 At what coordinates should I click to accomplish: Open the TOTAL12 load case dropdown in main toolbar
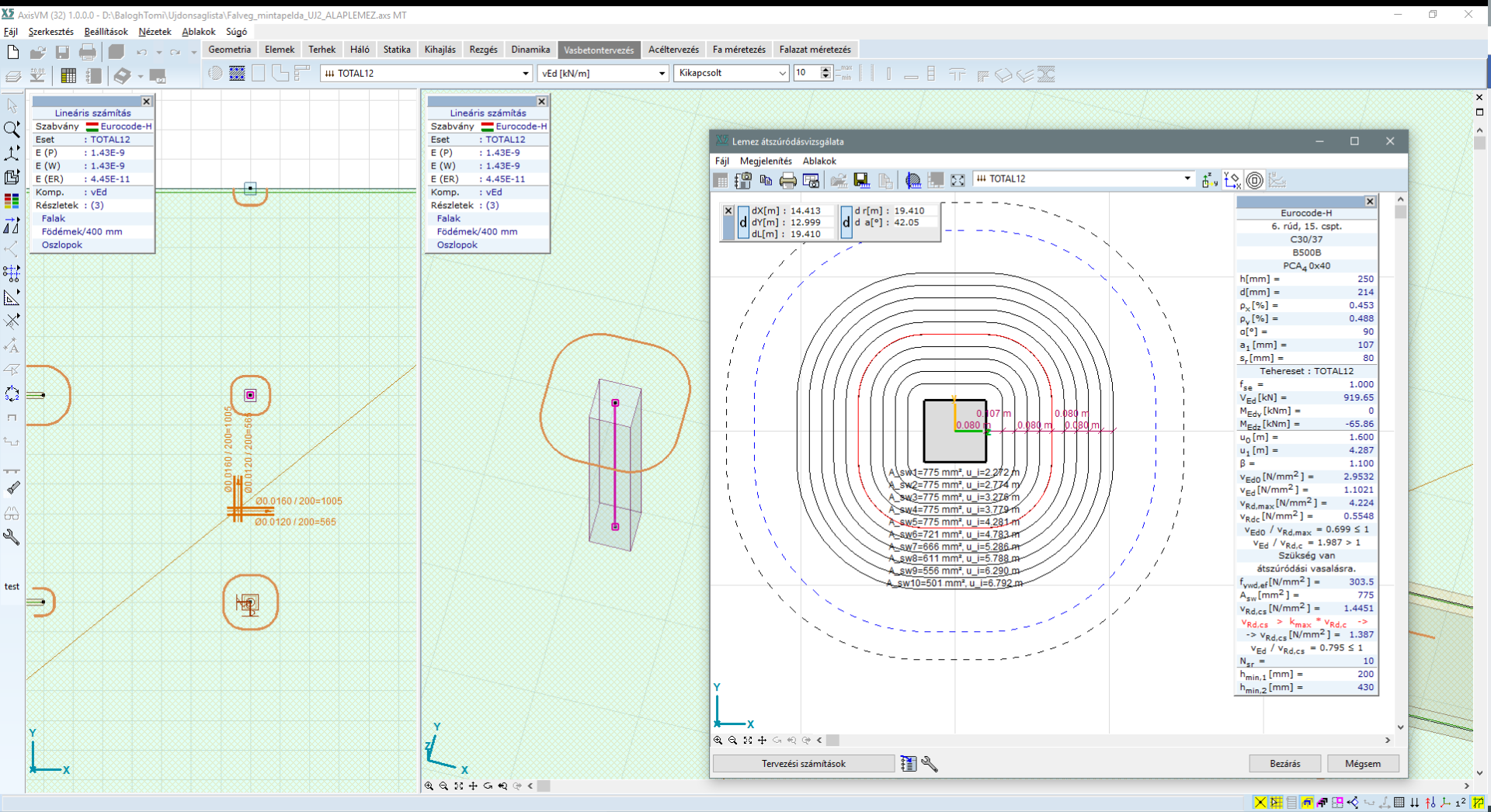point(525,74)
